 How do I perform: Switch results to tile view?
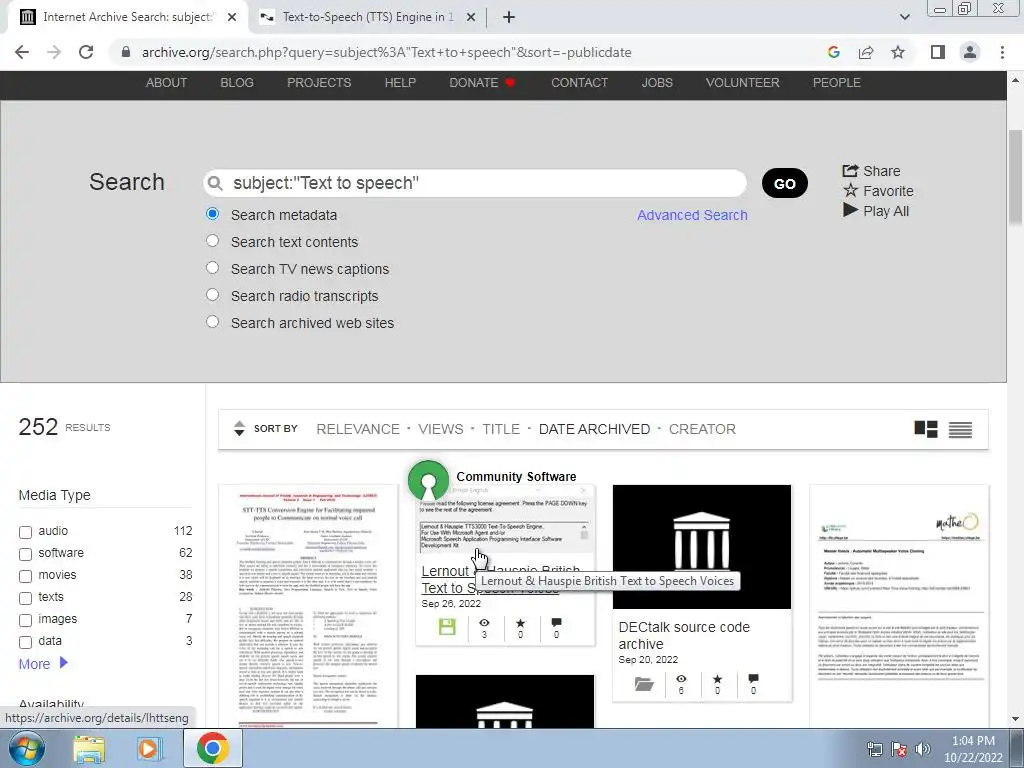click(925, 429)
